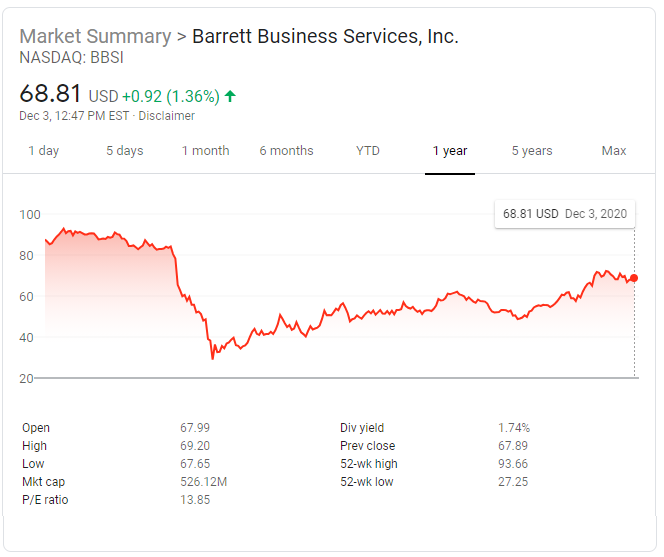
Task: Click the 68.81 USD Dec 3, 2020 tooltip
Action: 565,214
